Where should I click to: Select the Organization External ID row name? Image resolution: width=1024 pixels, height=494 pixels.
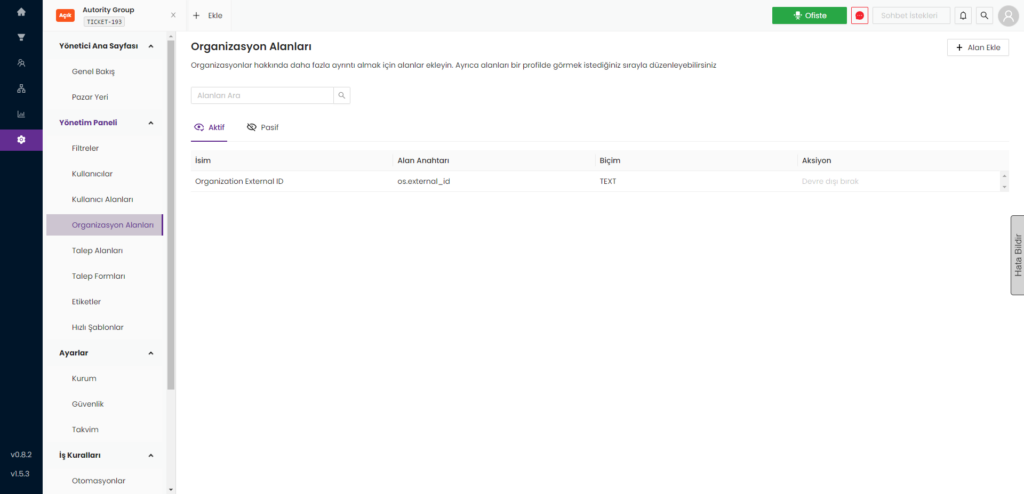point(239,181)
